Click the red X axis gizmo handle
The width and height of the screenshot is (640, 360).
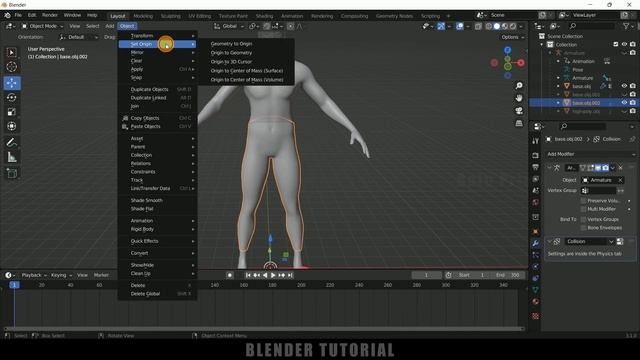[521, 62]
